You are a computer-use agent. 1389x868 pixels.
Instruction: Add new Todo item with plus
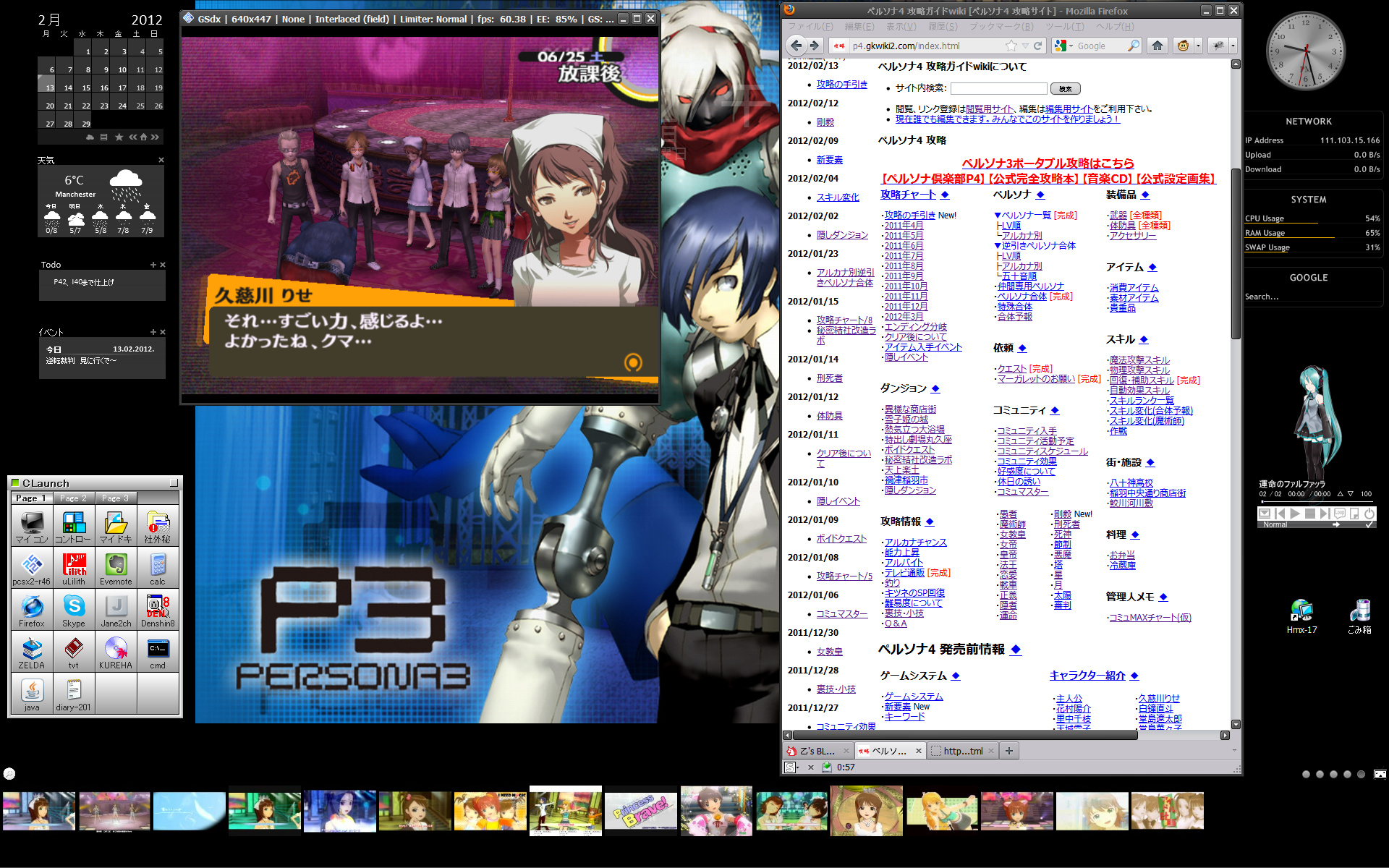click(x=153, y=265)
